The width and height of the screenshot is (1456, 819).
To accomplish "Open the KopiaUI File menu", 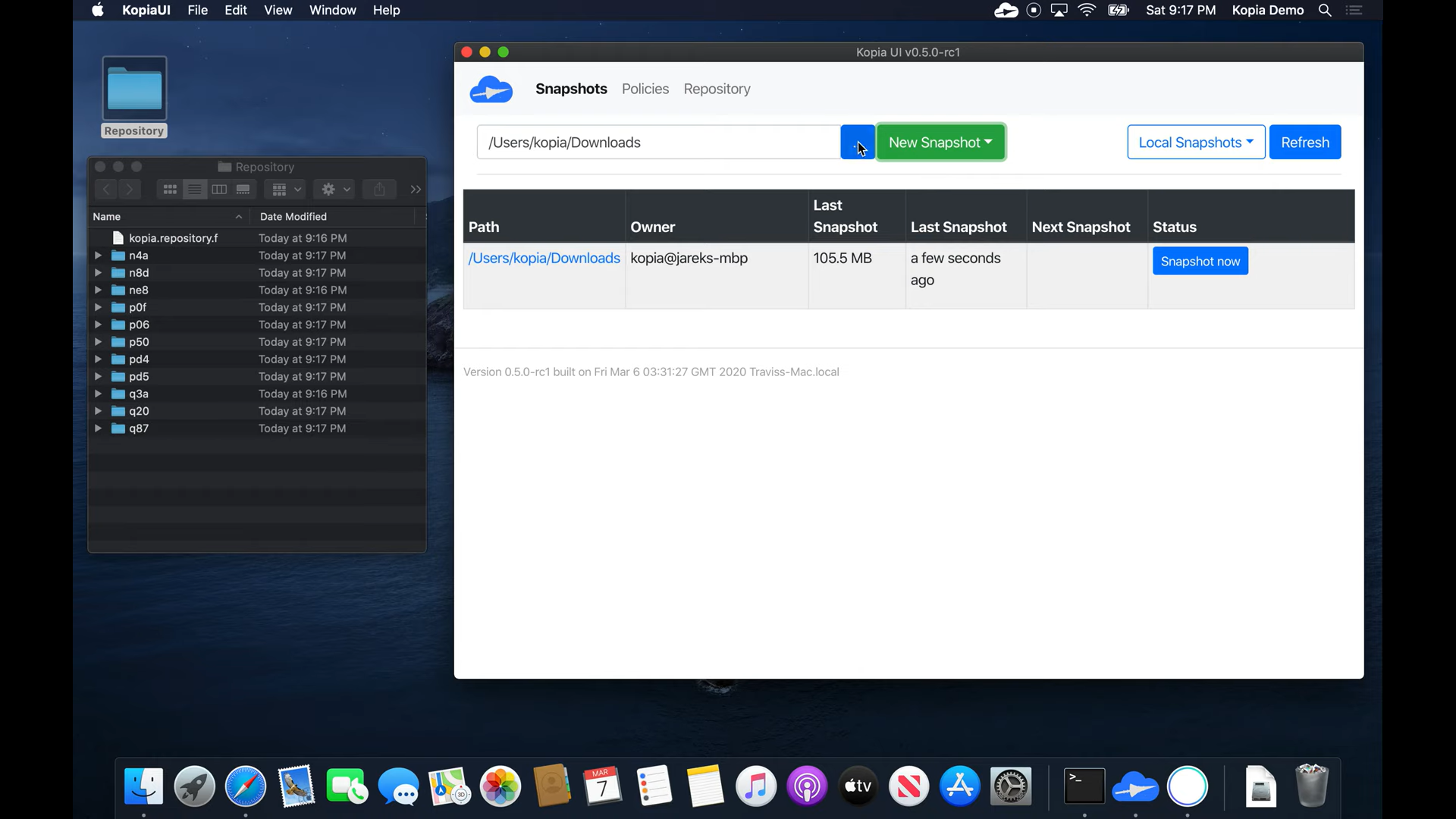I will [x=197, y=11].
